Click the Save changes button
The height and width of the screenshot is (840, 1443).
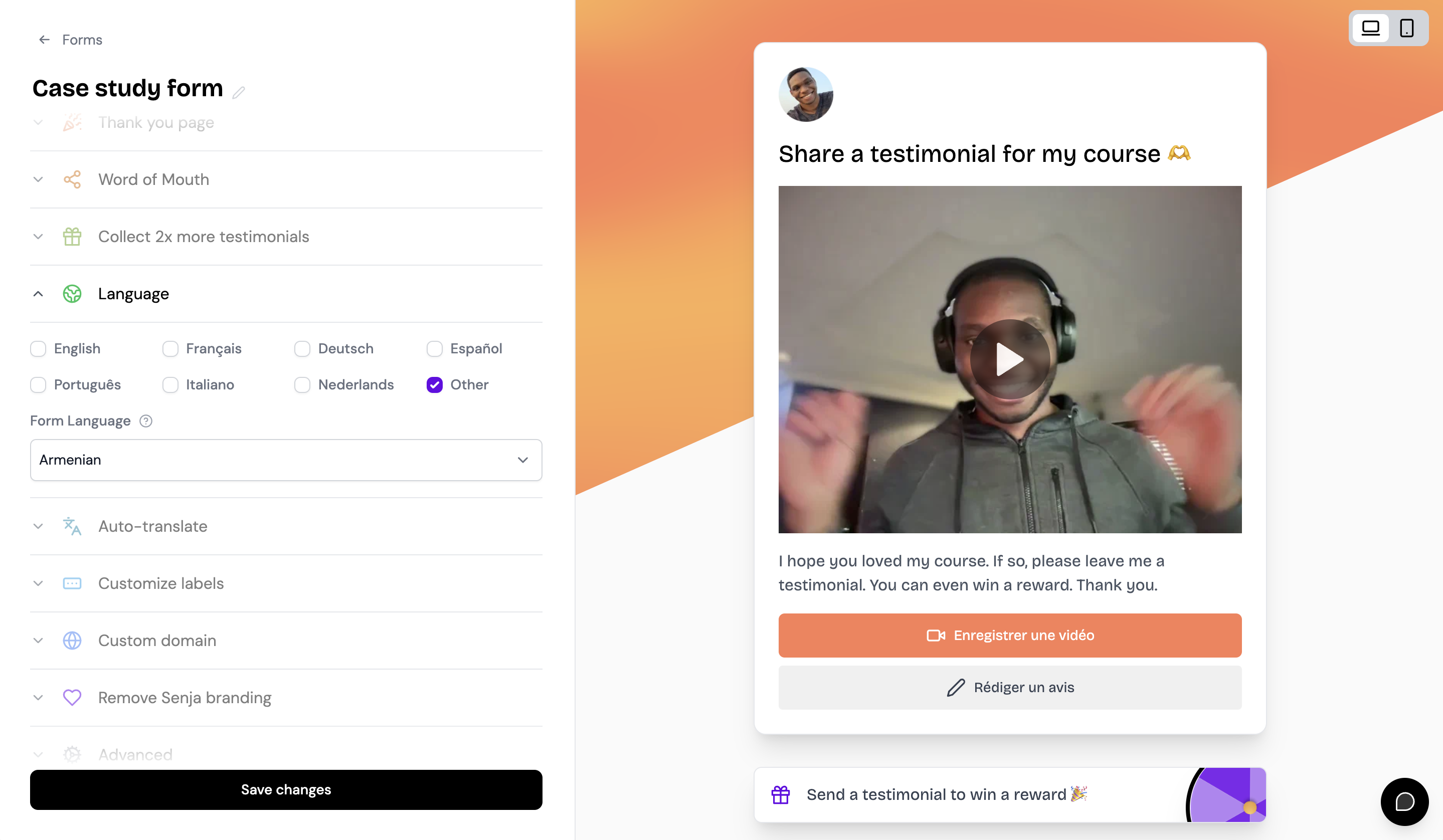tap(286, 789)
